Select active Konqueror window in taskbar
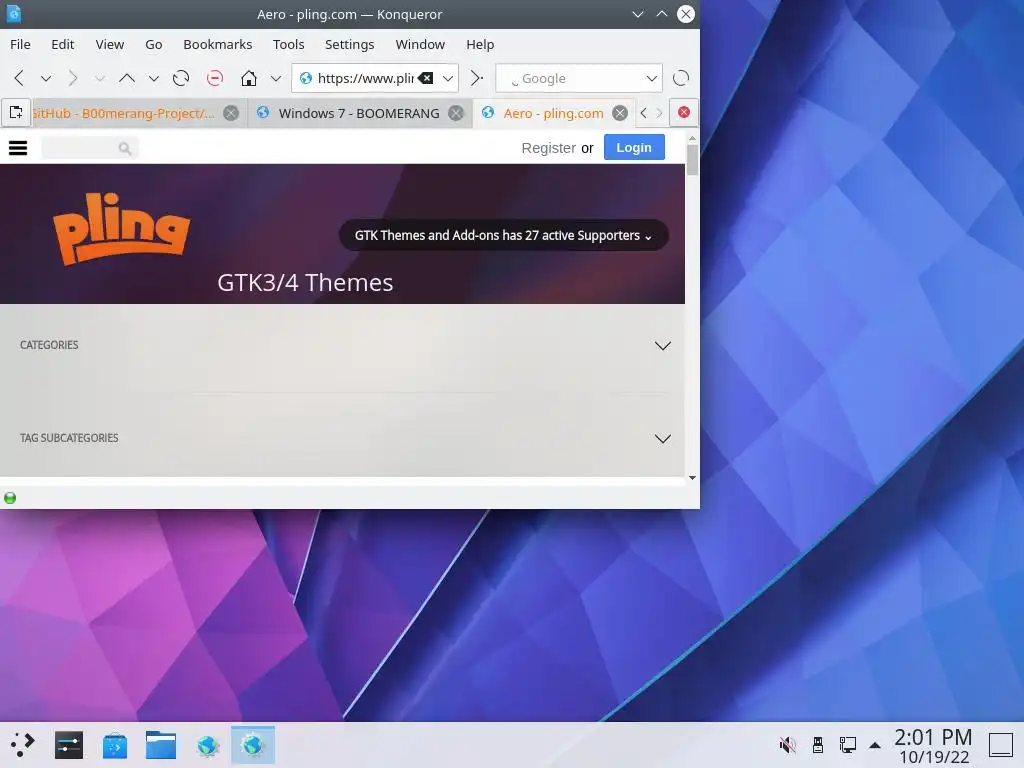The image size is (1024, 768). 253,745
